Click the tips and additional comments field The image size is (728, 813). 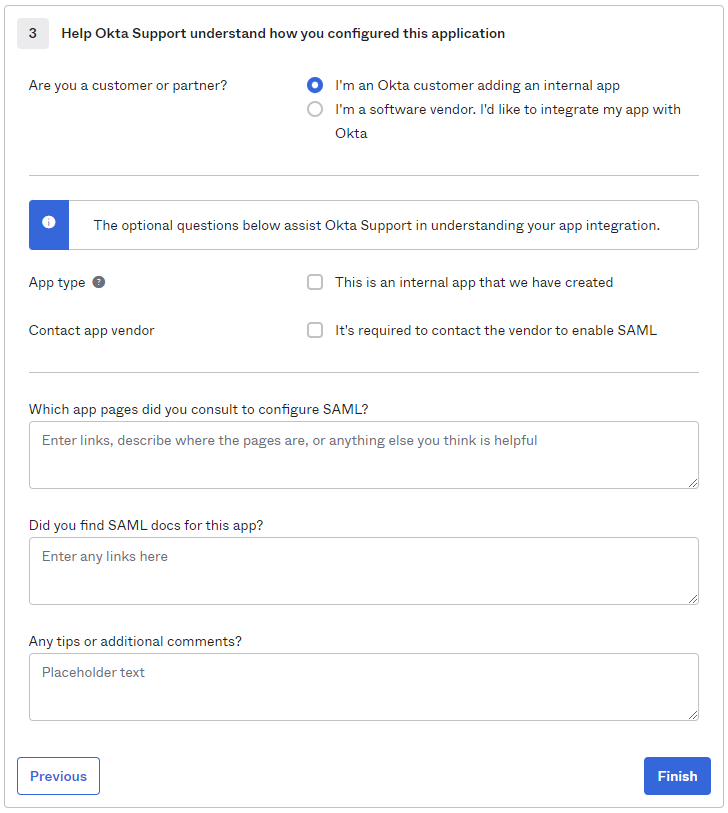364,686
